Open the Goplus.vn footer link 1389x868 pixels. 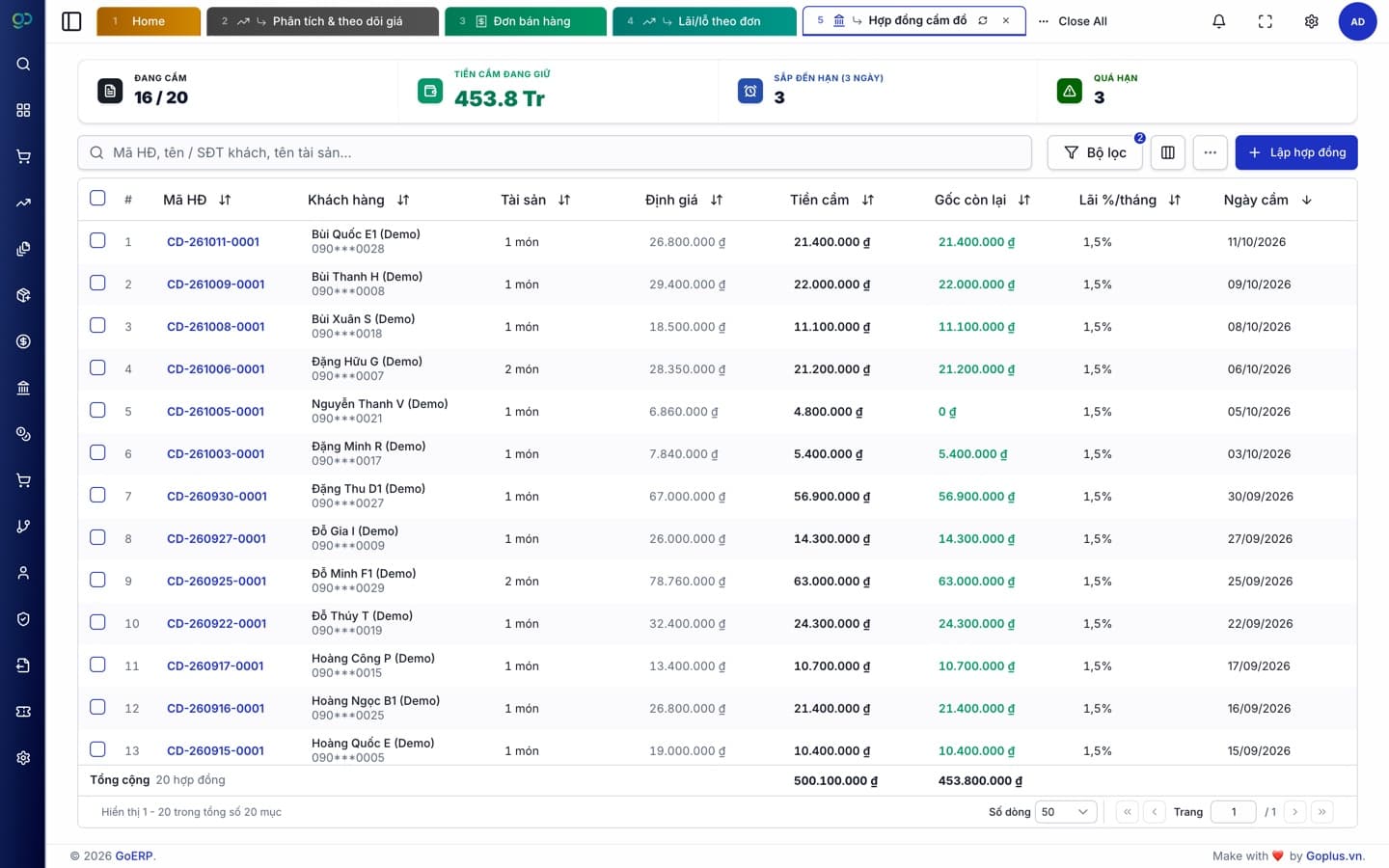(x=1334, y=855)
